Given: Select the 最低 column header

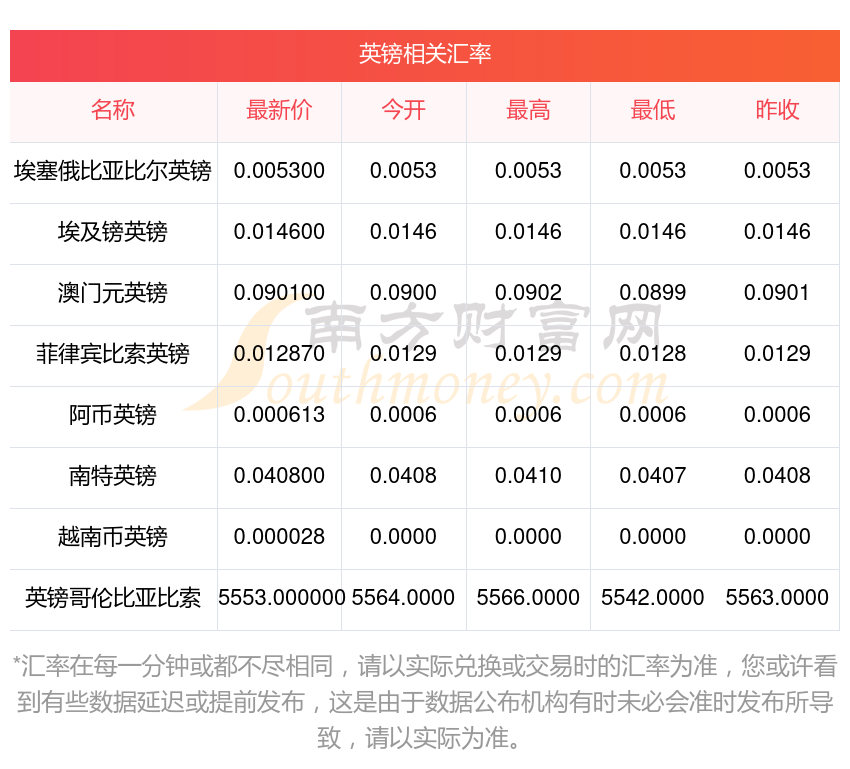Looking at the screenshot, I should (x=653, y=110).
